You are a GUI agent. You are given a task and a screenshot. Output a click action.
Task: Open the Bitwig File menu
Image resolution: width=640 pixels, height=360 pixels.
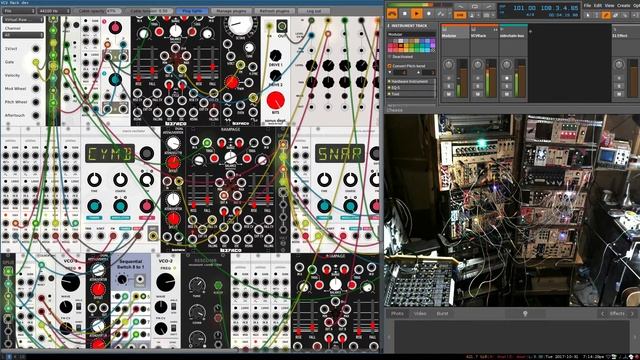(587, 6)
